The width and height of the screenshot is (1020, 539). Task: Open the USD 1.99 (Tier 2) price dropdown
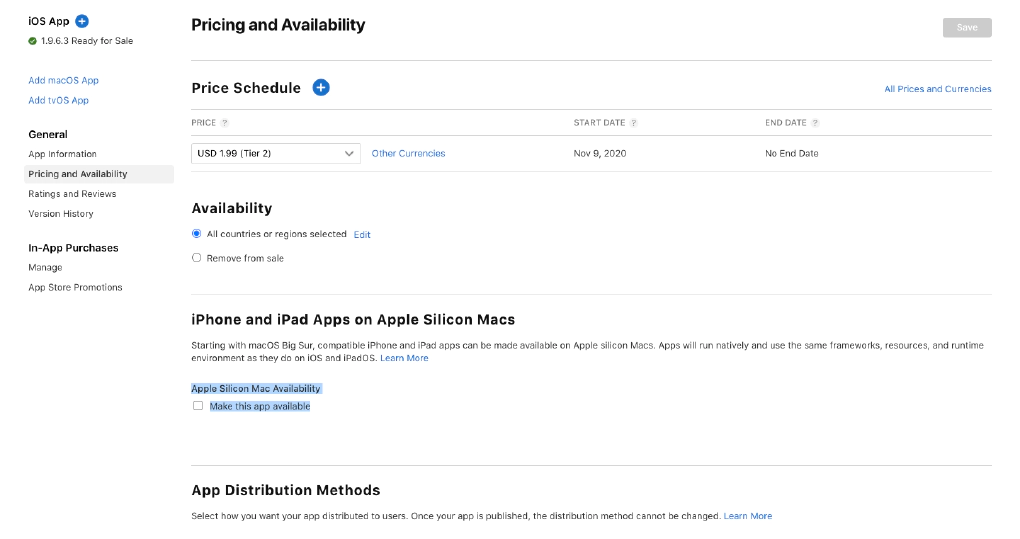(276, 154)
